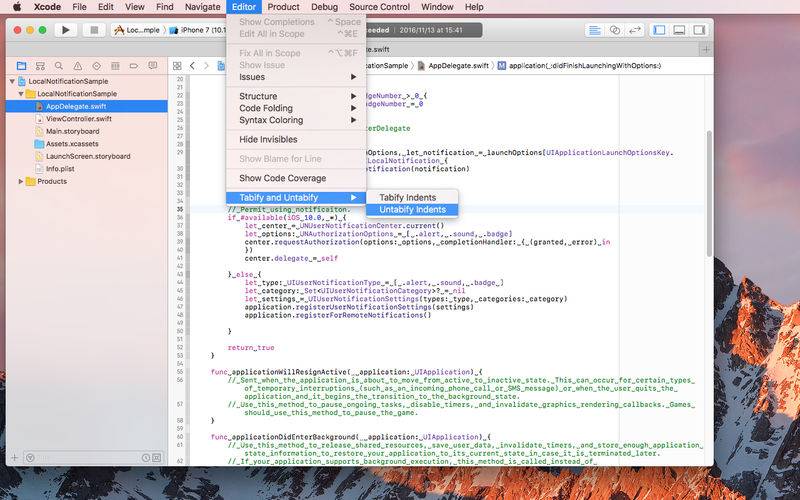Image resolution: width=800 pixels, height=500 pixels.
Task: Open the Issues submenu
Action: pos(296,77)
